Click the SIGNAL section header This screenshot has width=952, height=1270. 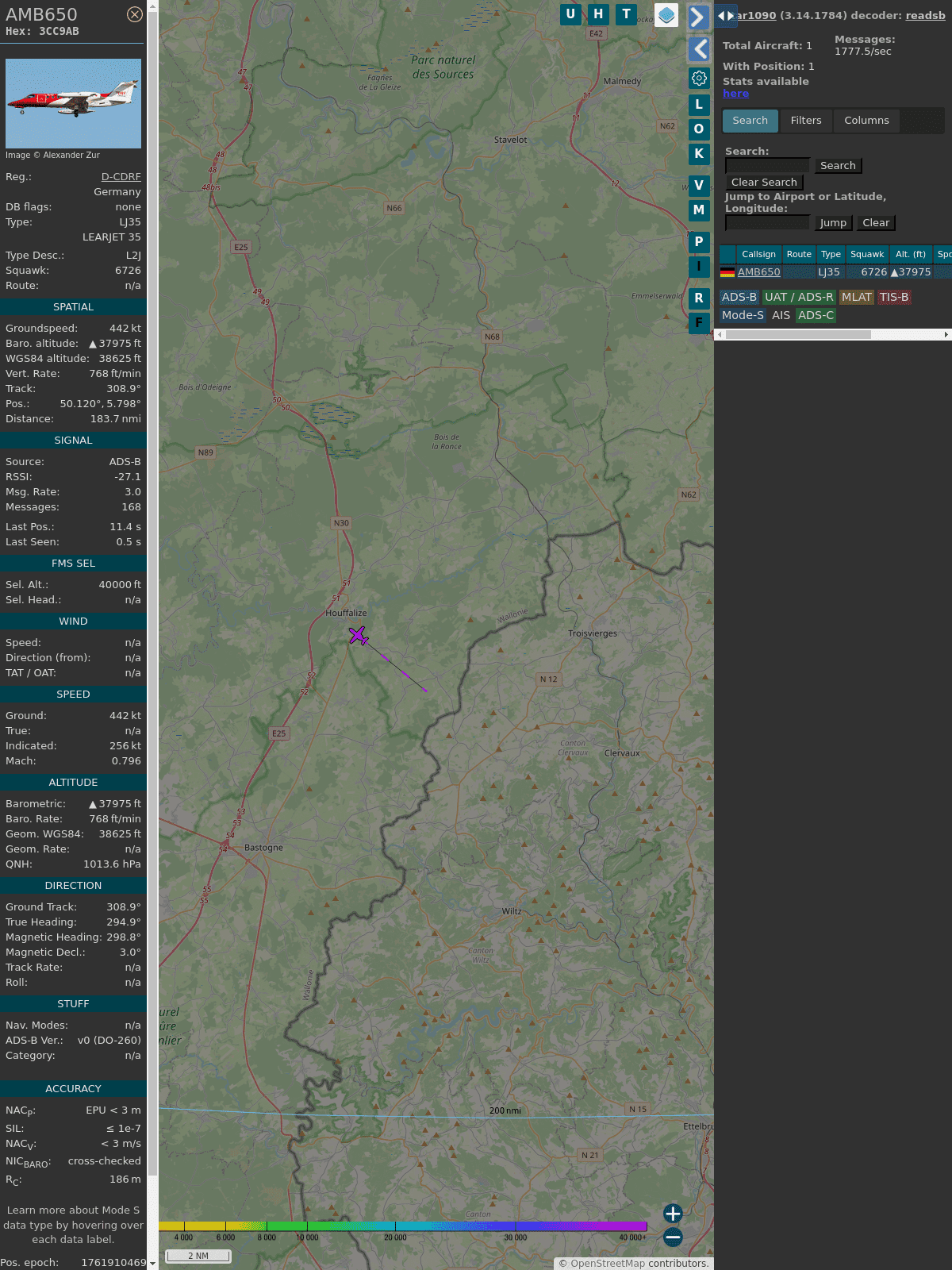click(x=73, y=440)
